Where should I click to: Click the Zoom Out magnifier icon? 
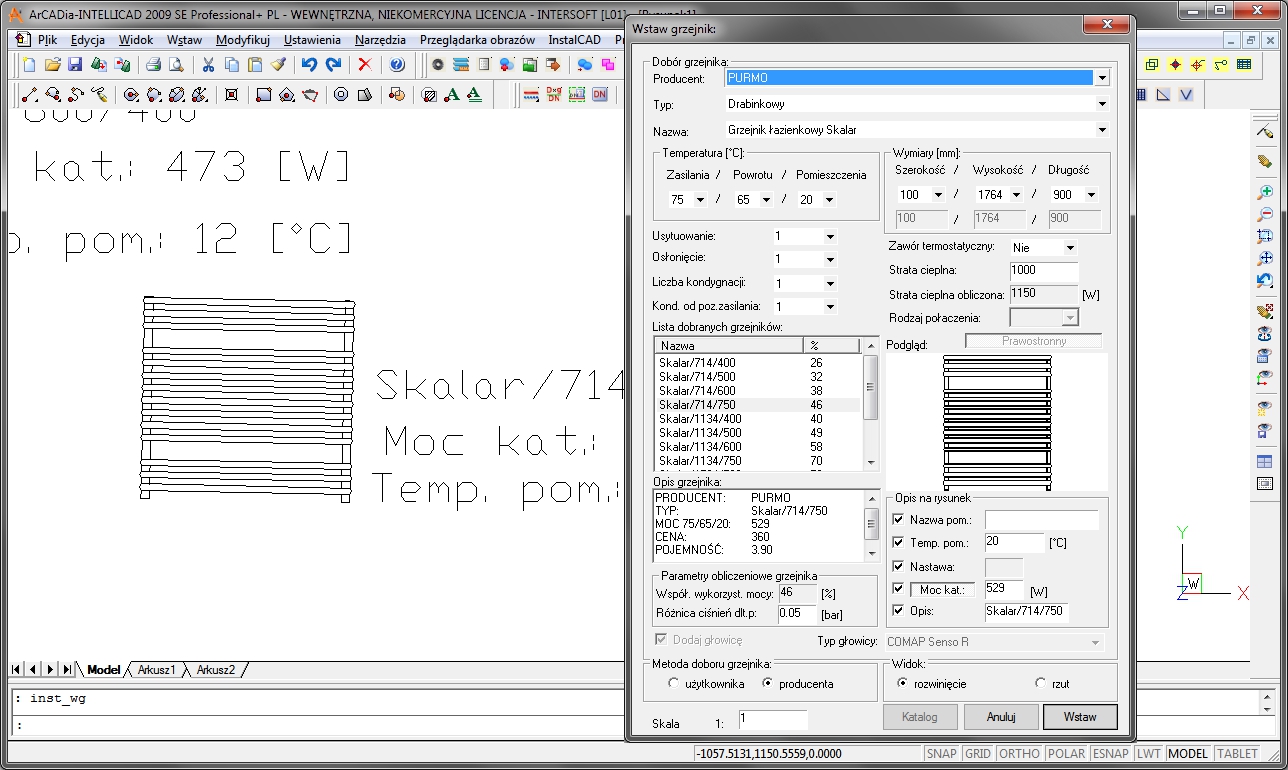(1265, 214)
